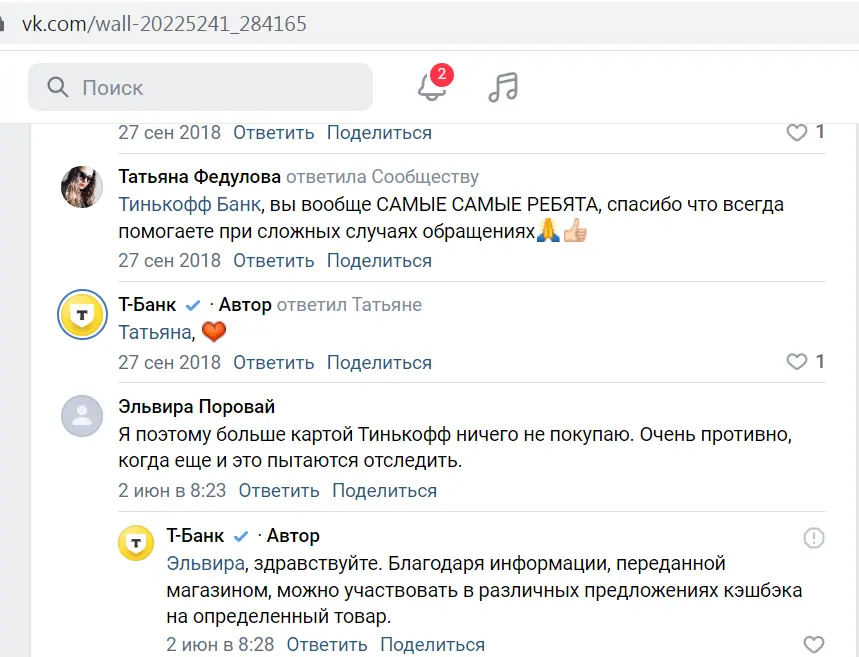The width and height of the screenshot is (859, 657).
Task: Share Татьяна Федулова's comment
Action: (x=379, y=260)
